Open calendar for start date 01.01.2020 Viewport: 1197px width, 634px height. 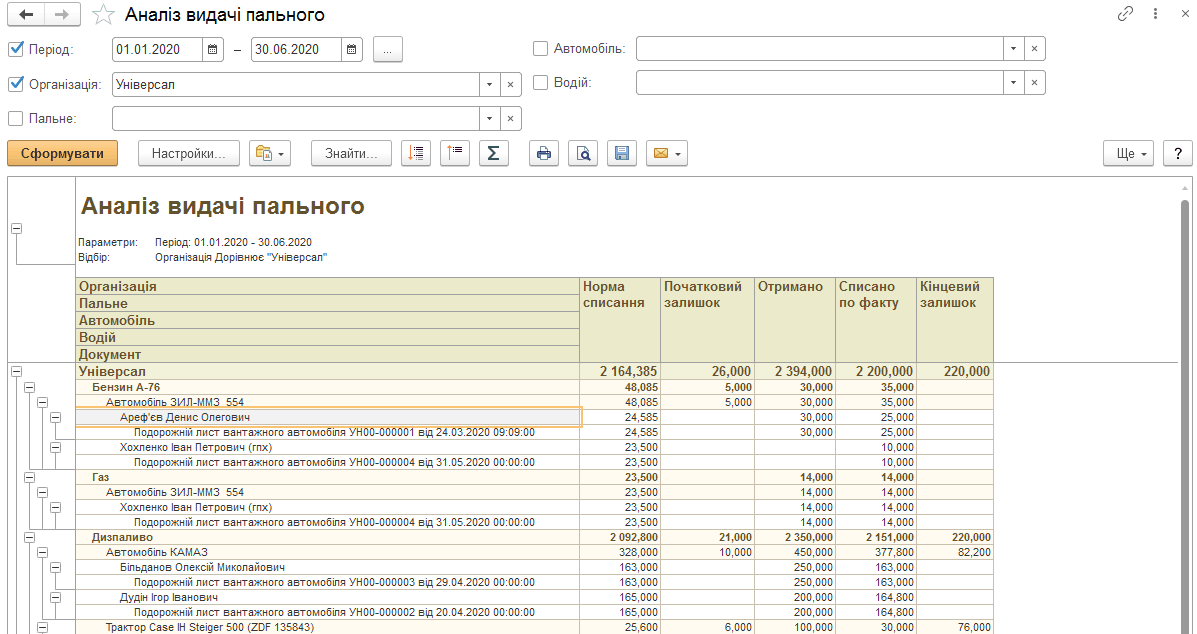213,50
